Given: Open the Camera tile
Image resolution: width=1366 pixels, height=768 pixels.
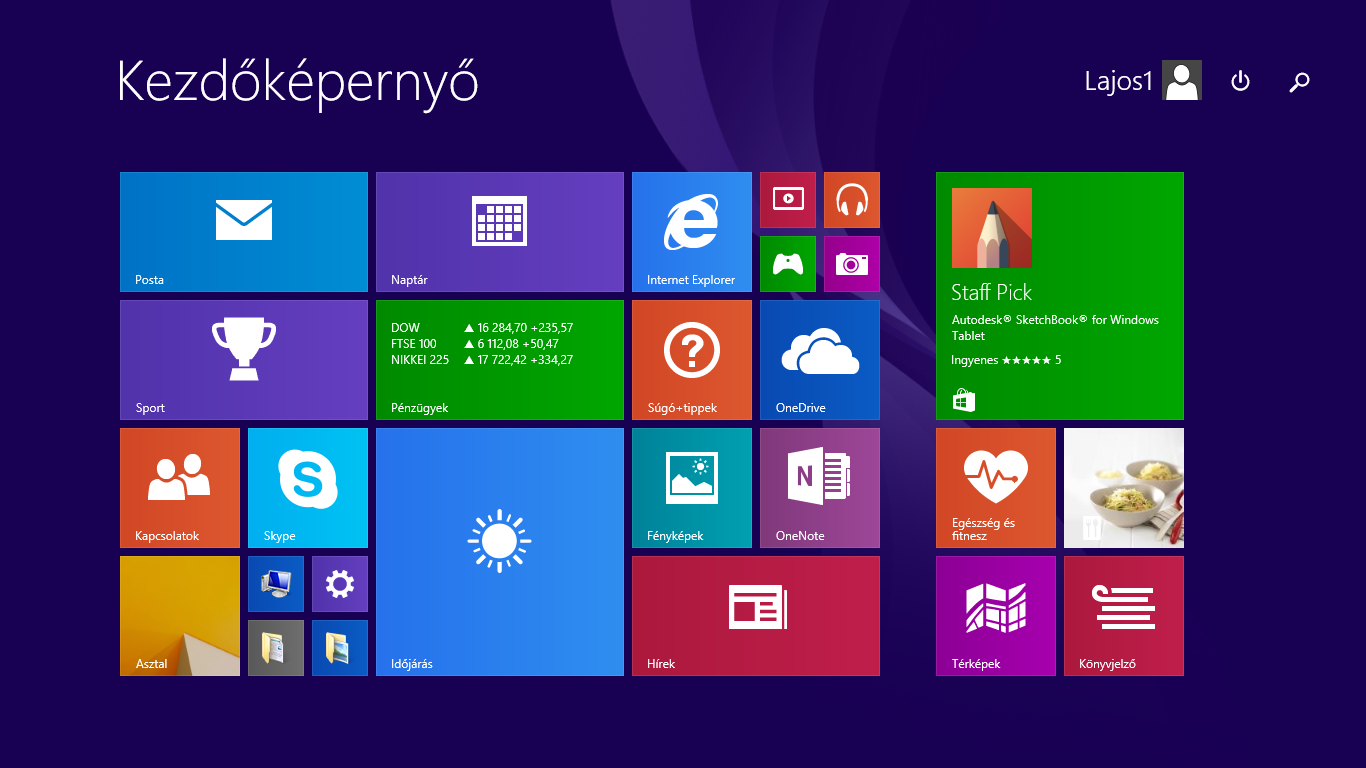Looking at the screenshot, I should coord(852,264).
